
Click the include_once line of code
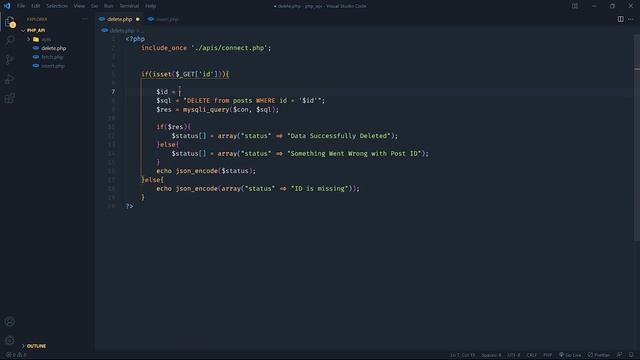pos(206,48)
